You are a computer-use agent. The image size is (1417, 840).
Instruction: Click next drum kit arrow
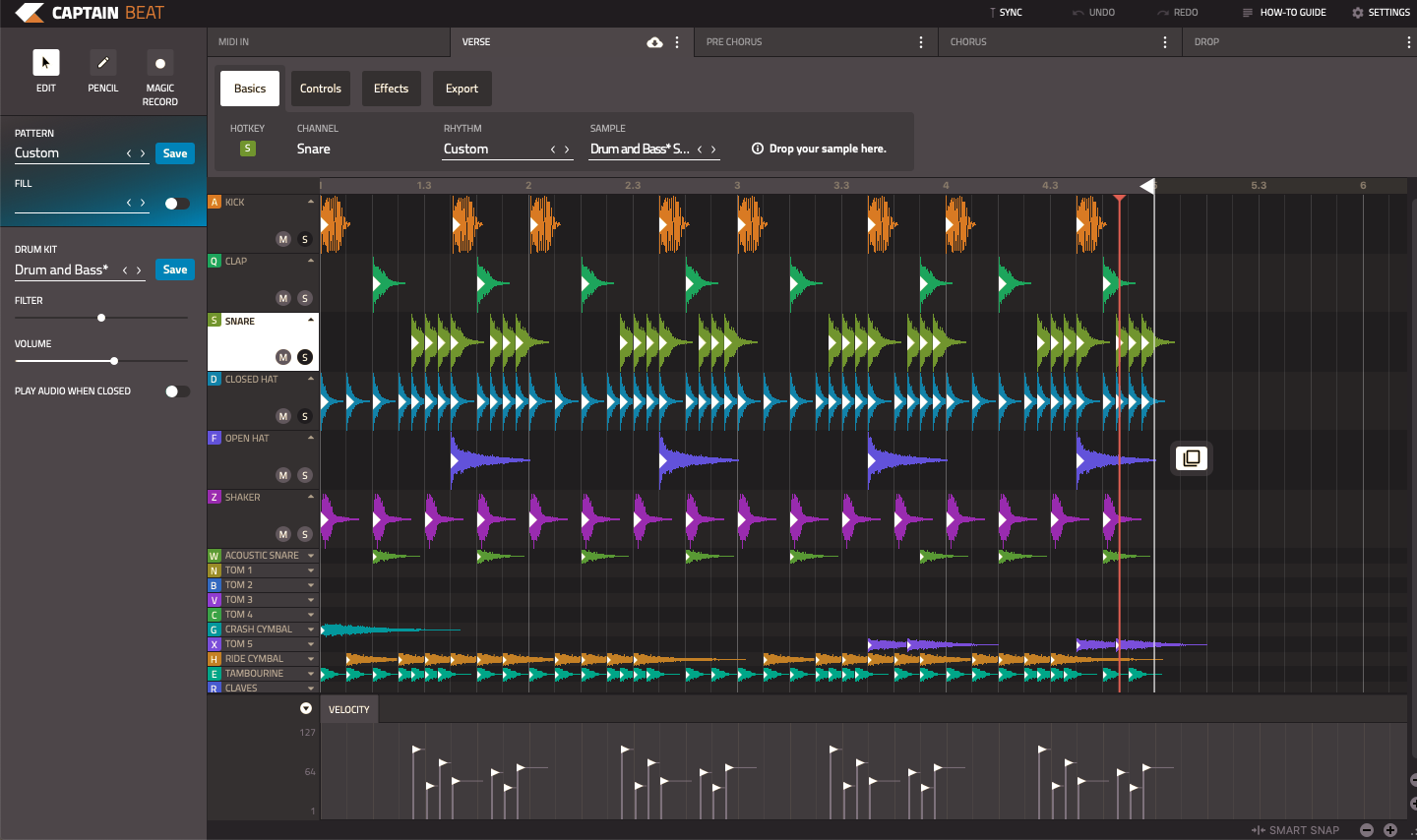(139, 270)
